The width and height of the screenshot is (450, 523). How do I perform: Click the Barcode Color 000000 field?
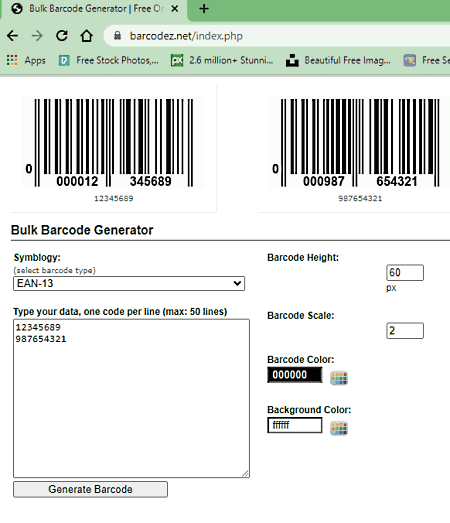pyautogui.click(x=295, y=375)
